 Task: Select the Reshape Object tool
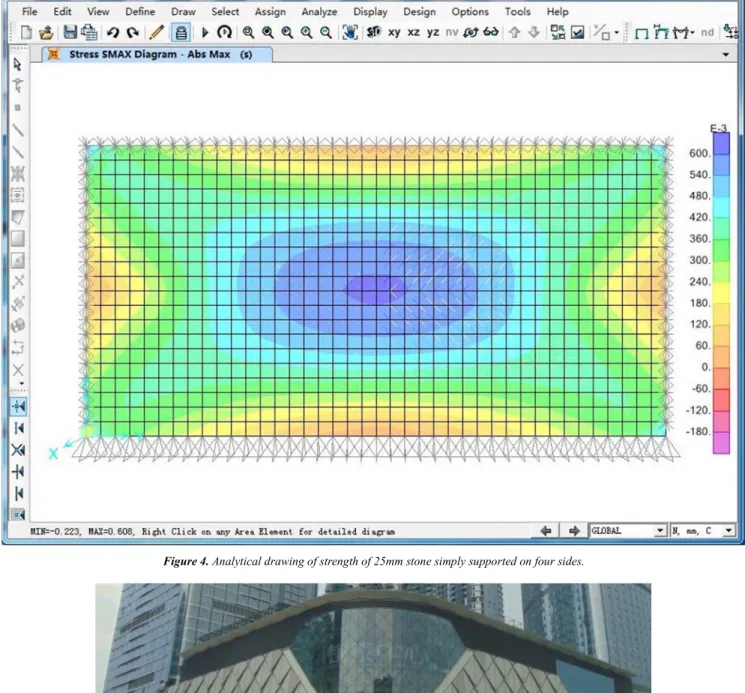[x=18, y=85]
